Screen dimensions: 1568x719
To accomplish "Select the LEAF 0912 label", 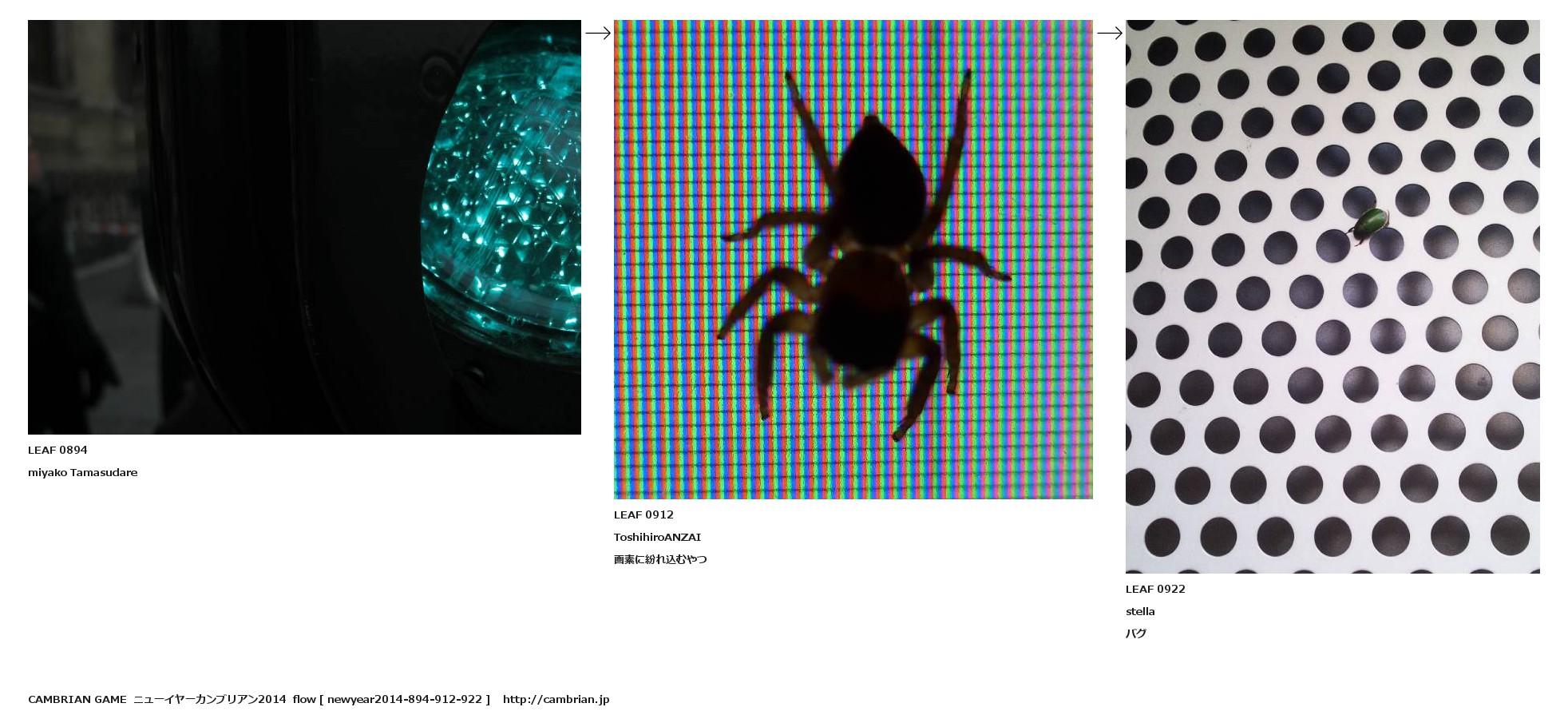I will click(x=643, y=514).
